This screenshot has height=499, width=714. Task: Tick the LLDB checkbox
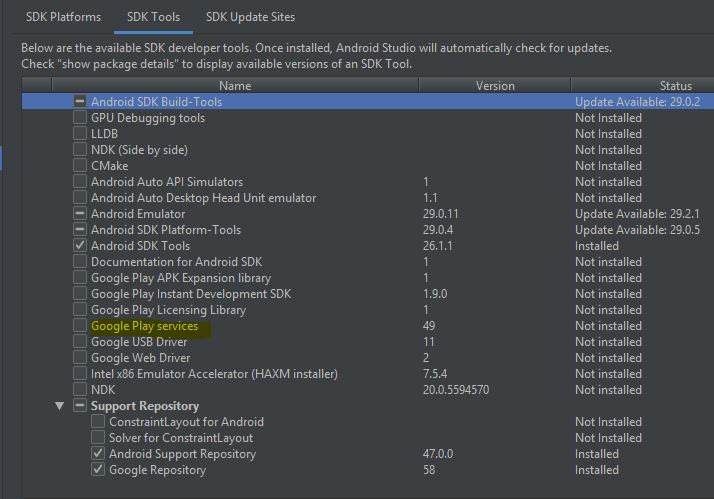(x=80, y=134)
